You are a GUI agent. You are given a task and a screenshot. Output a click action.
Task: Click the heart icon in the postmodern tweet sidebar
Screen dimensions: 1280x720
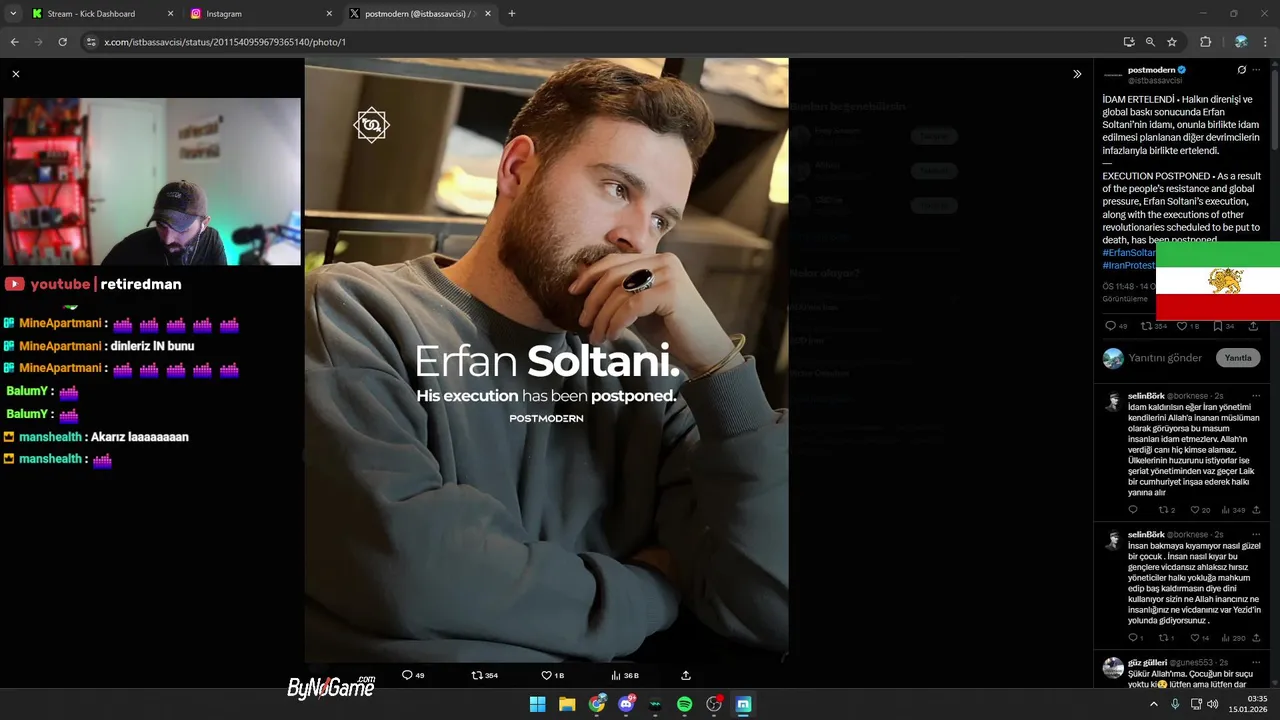(x=1181, y=326)
